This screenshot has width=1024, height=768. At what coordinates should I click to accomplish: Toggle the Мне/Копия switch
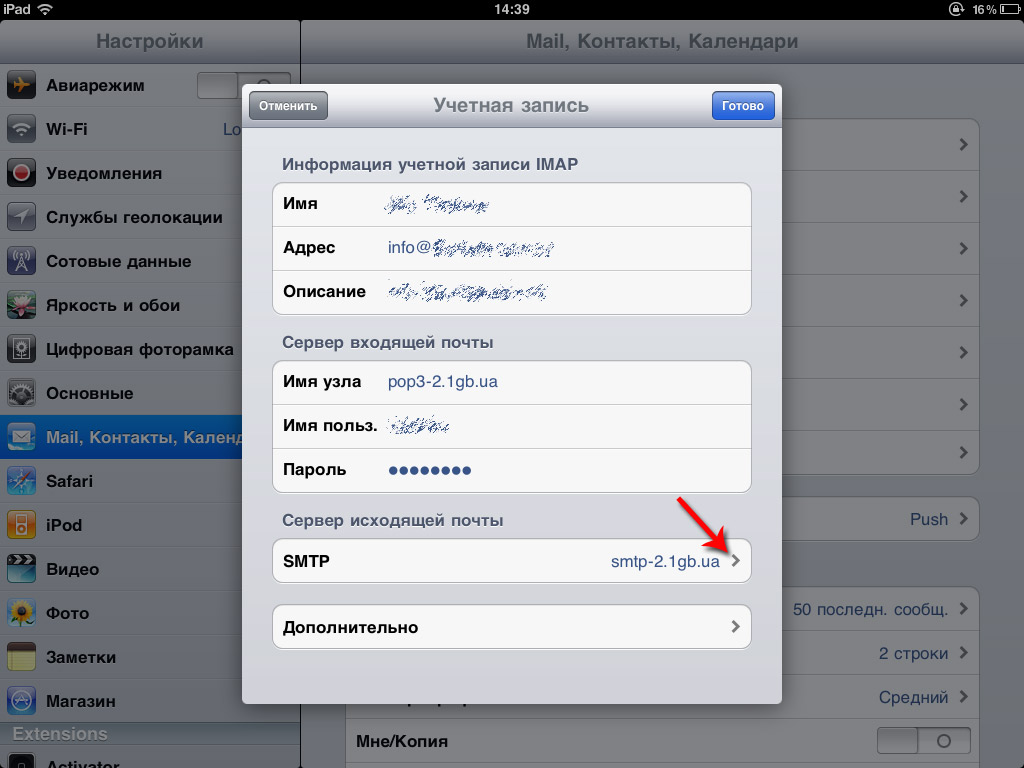click(923, 741)
